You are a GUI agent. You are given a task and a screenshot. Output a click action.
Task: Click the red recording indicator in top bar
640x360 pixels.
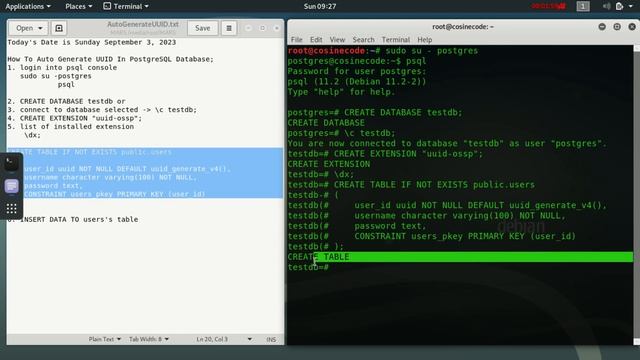pos(548,6)
